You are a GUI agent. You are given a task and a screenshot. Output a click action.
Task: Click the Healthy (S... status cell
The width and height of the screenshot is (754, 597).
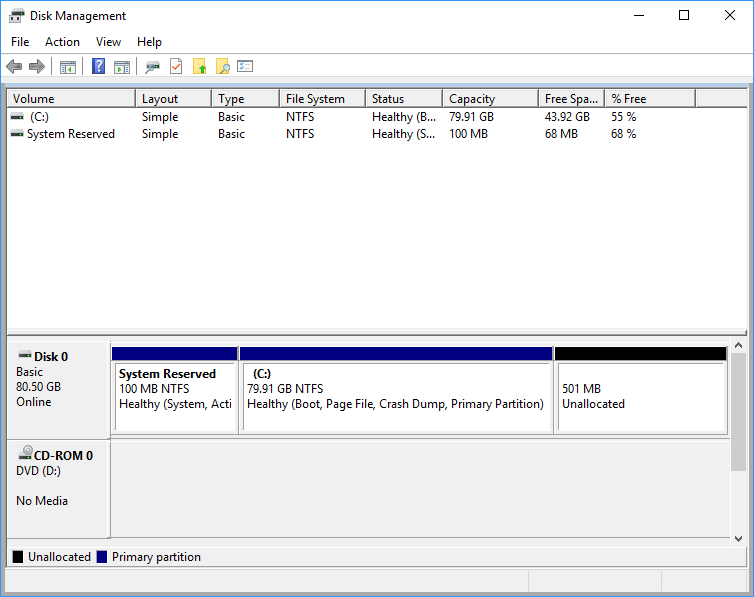pos(404,134)
